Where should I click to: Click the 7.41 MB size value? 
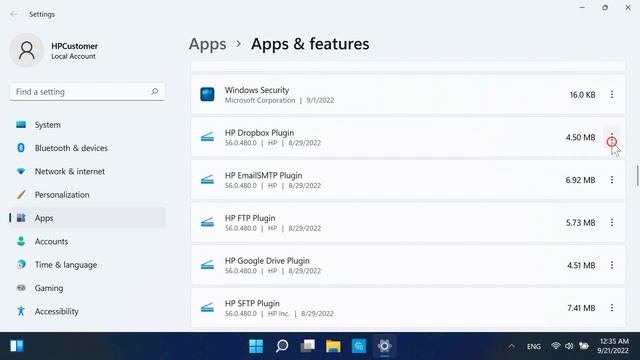581,308
